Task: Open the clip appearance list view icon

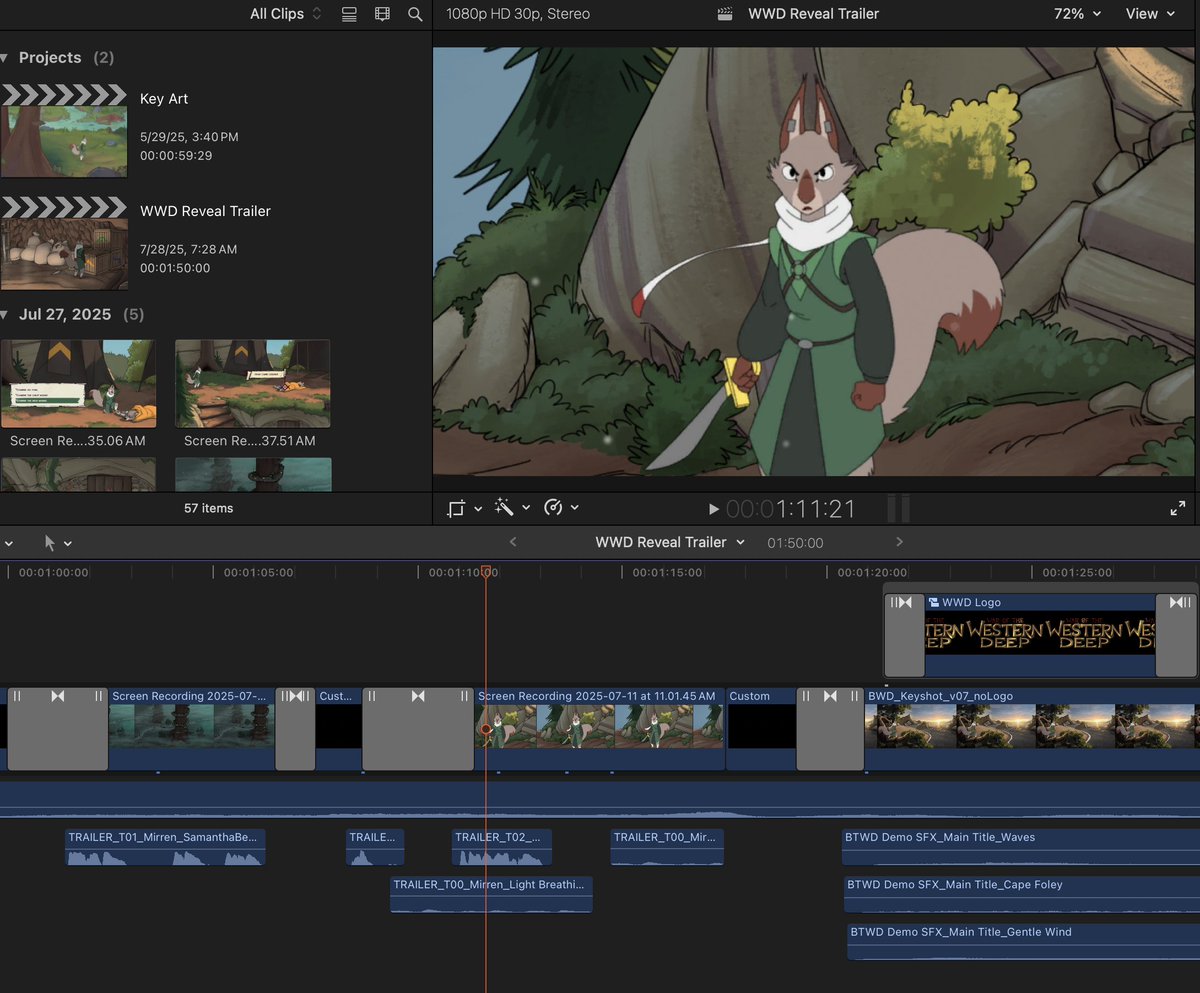Action: pos(349,14)
